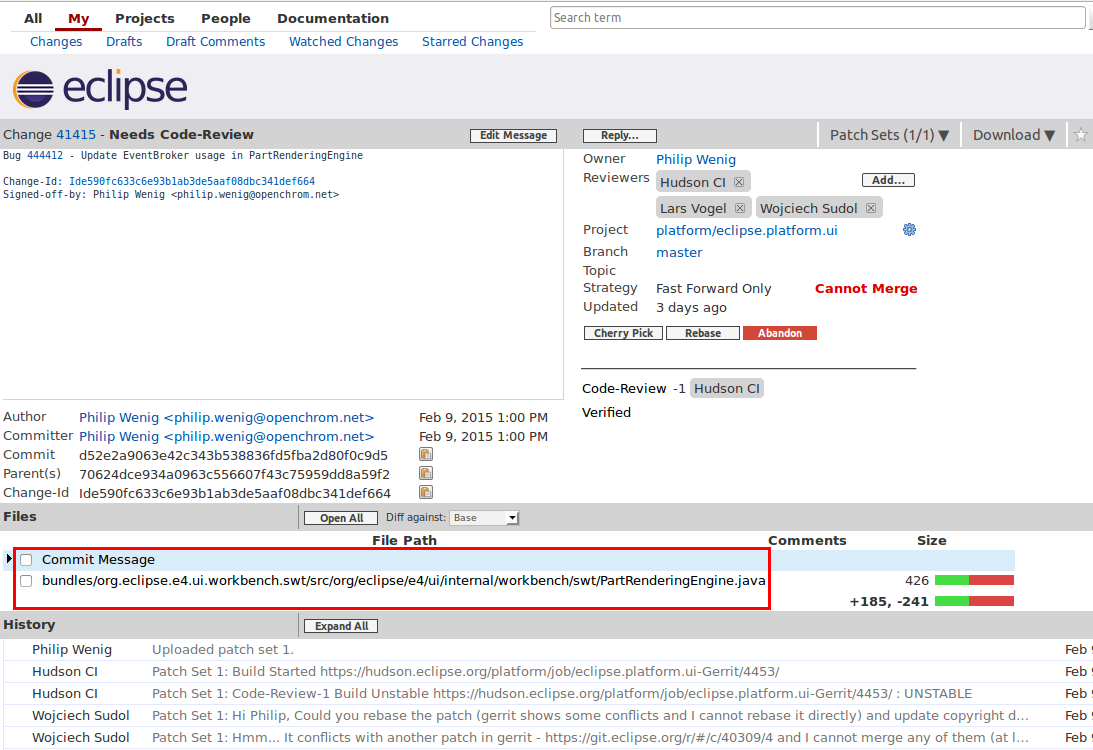This screenshot has height=750, width=1093.
Task: Open the Documentation menu
Action: (333, 19)
